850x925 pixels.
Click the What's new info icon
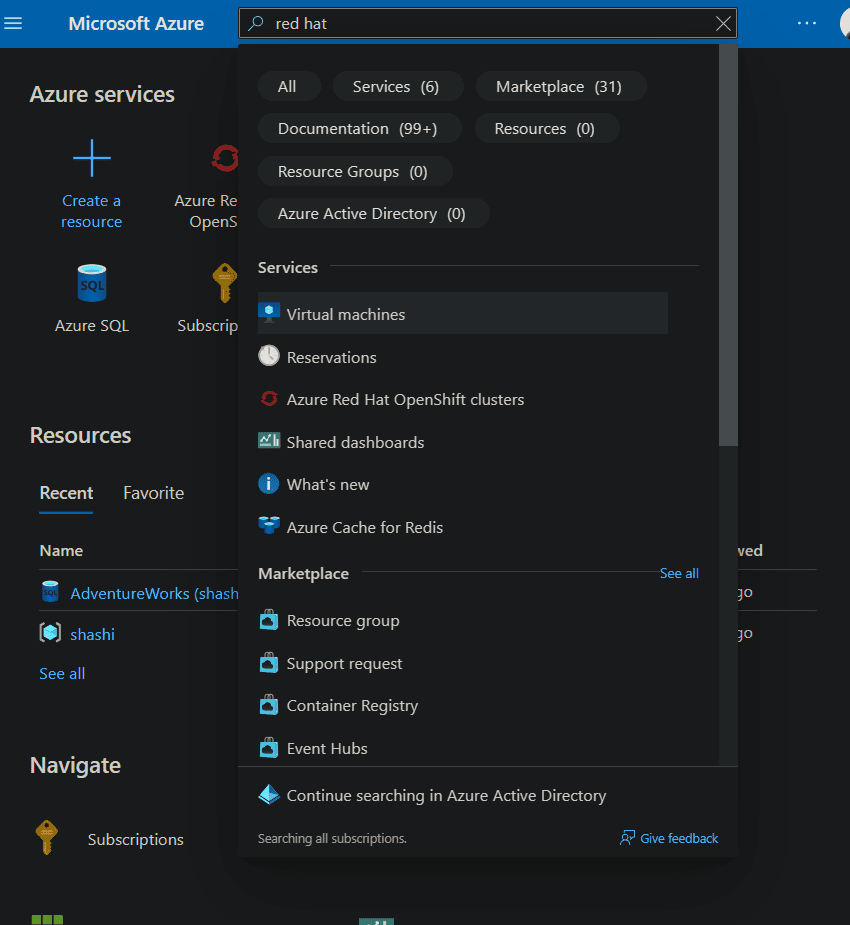269,484
